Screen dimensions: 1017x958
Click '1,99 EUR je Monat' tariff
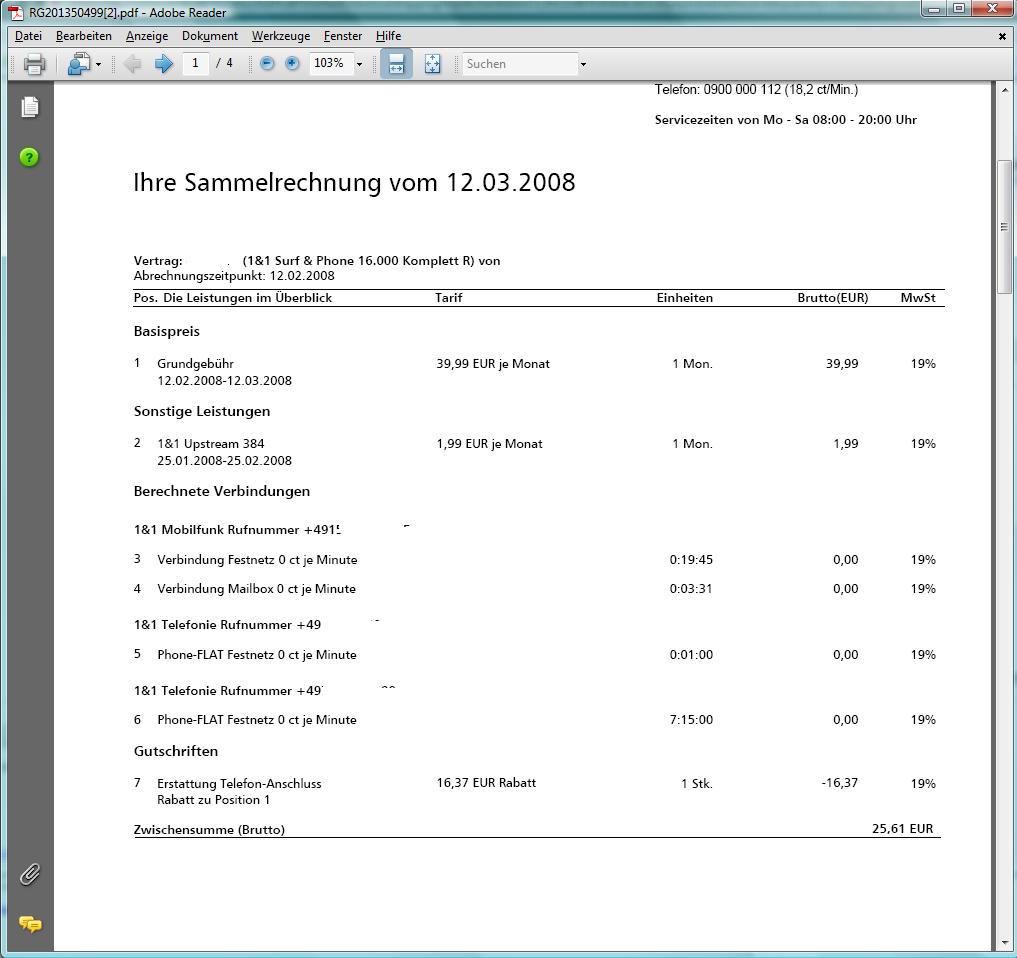pos(490,444)
